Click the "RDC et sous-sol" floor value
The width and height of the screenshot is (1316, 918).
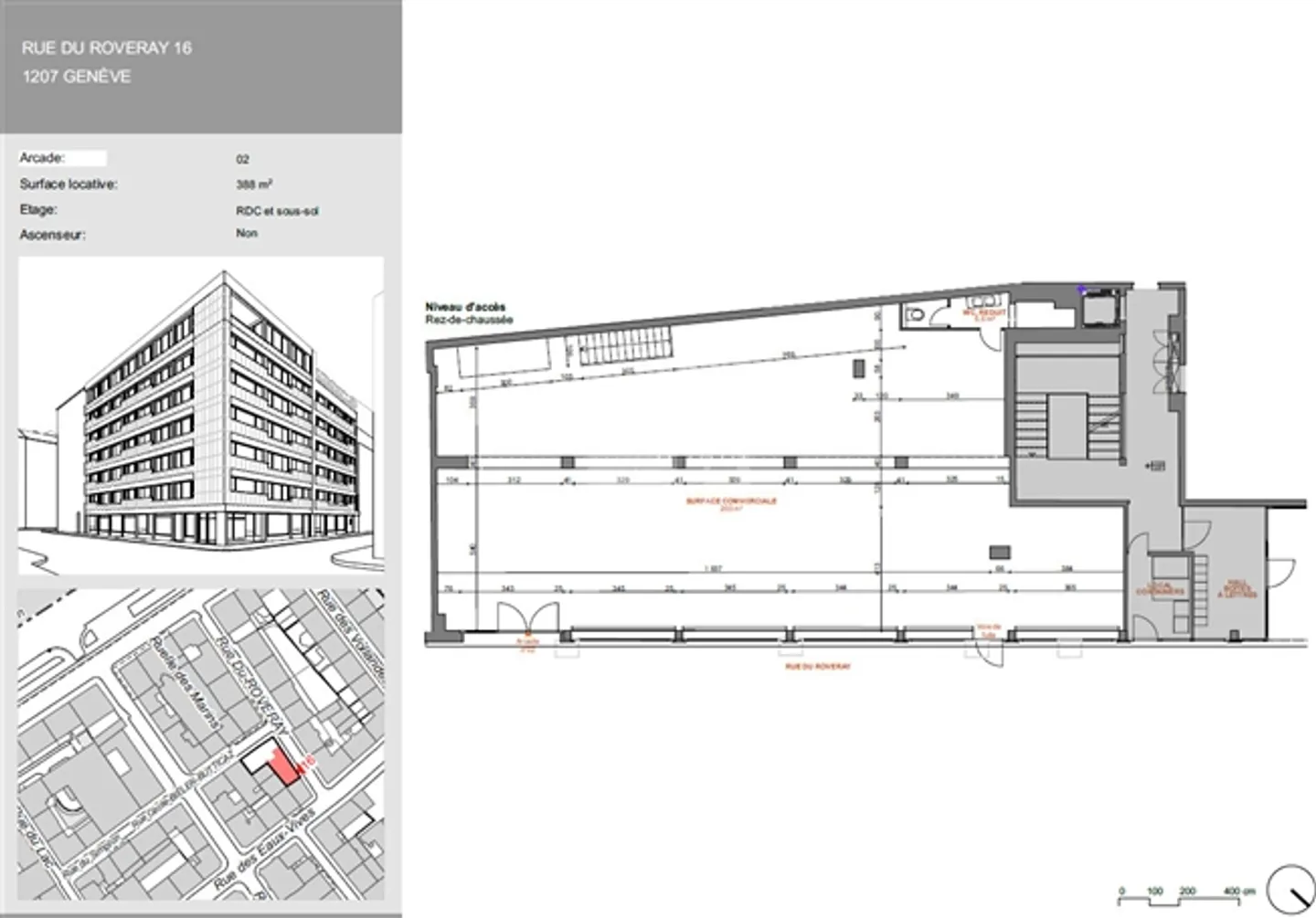pos(277,211)
